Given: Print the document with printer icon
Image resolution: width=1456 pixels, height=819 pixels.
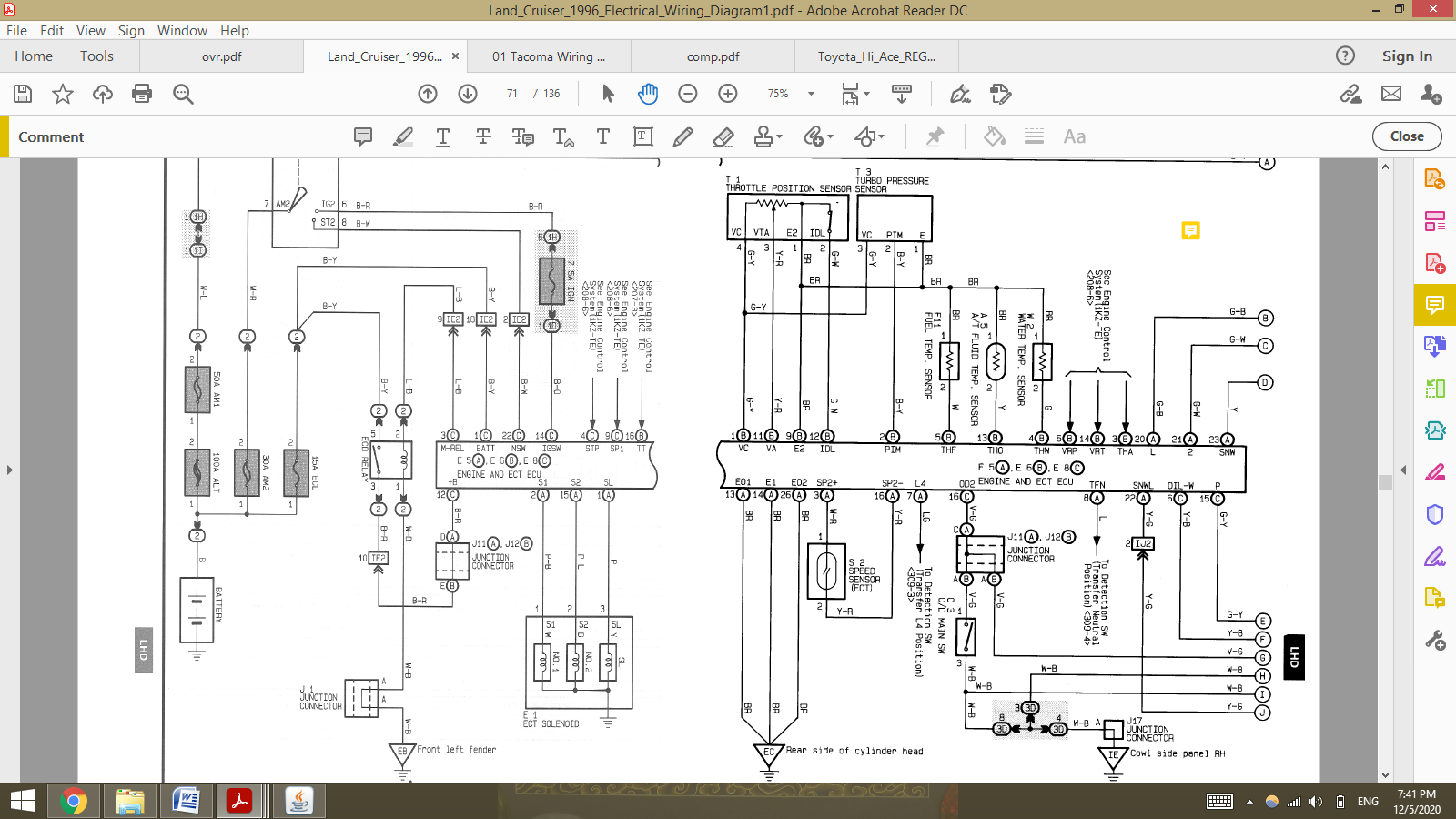Looking at the screenshot, I should [142, 94].
